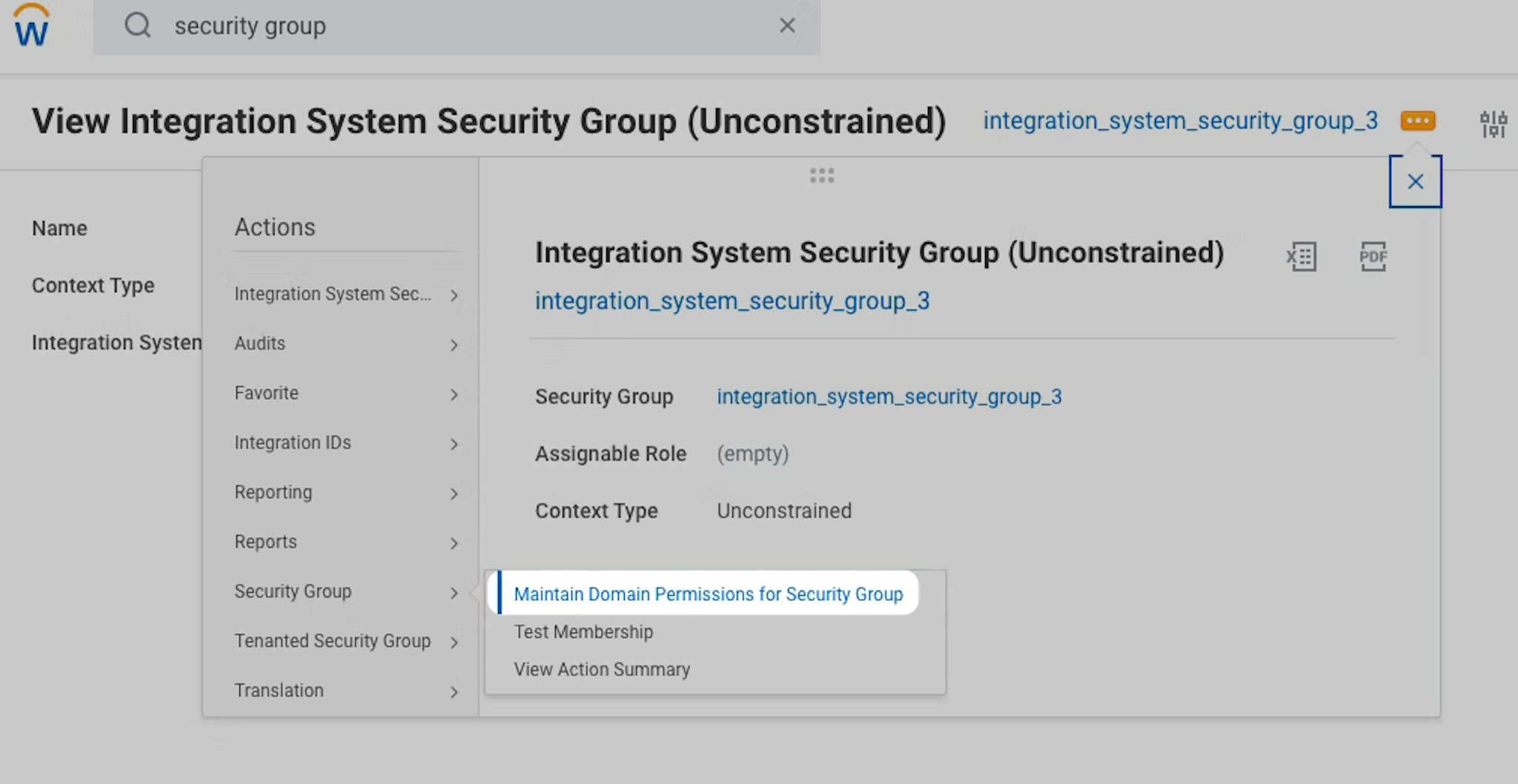Clear the search box with X icon
Screen dimensions: 1518x784
point(787,26)
